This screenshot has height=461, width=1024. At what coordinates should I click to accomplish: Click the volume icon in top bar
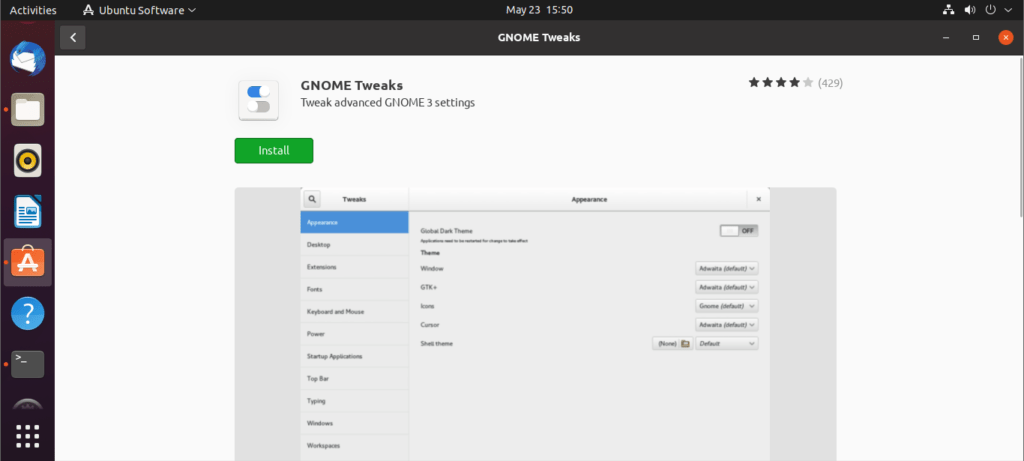pos(970,10)
